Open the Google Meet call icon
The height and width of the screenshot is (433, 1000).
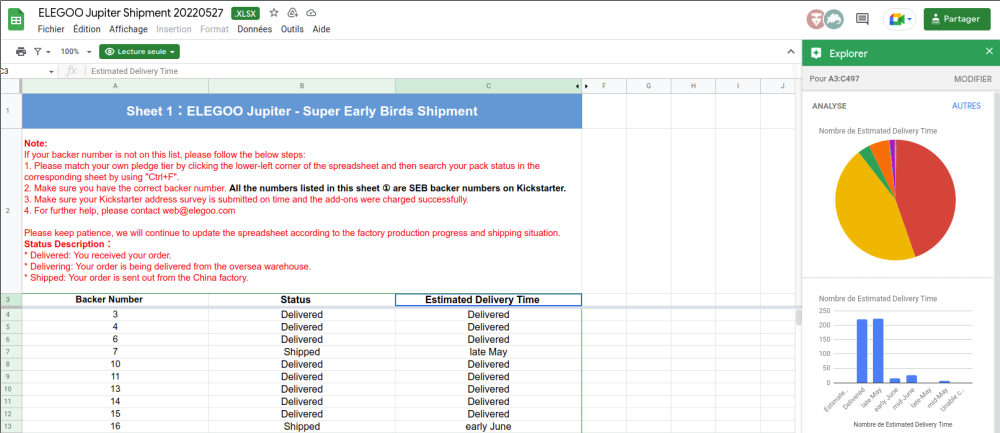[x=899, y=19]
